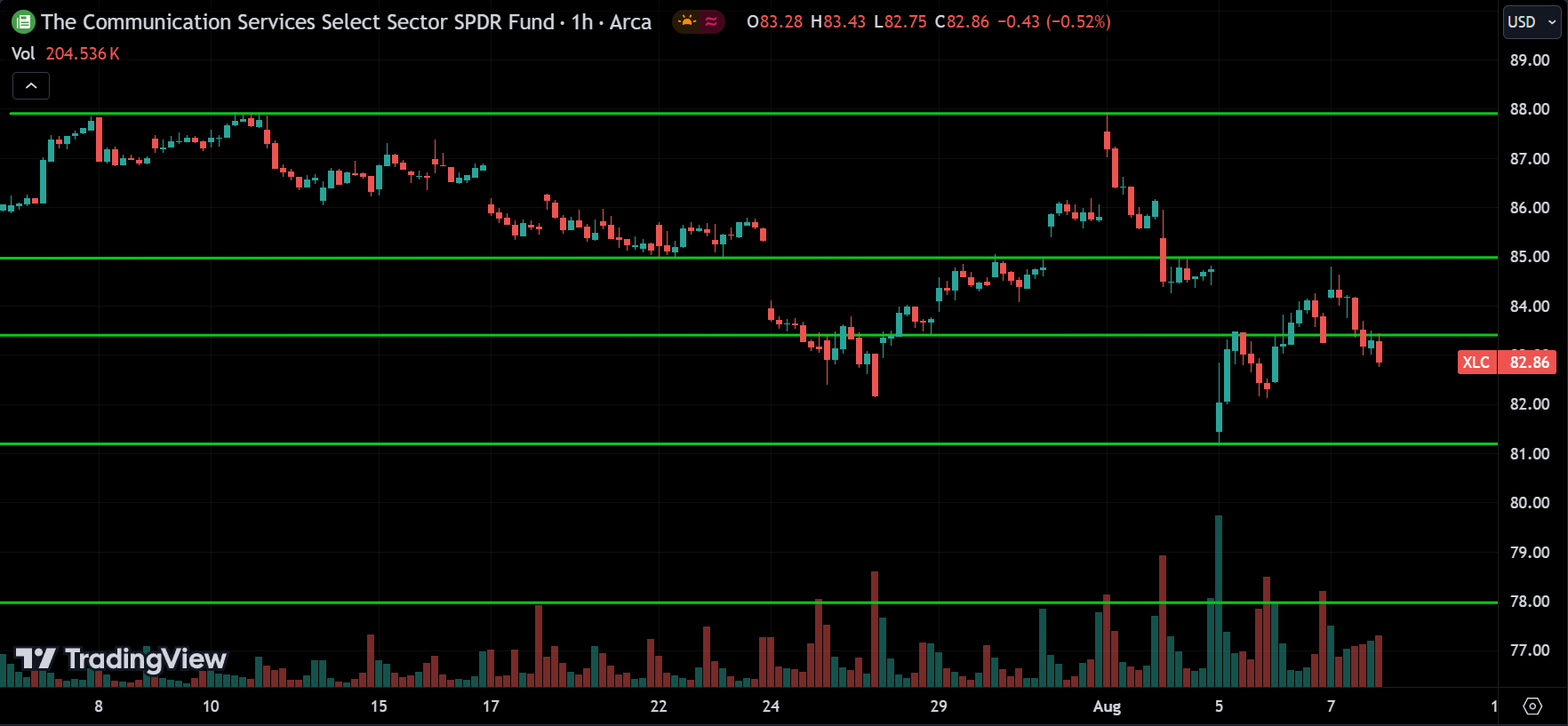The width and height of the screenshot is (1568, 726).
Task: Click the C82.86 close value
Action: [x=962, y=22]
